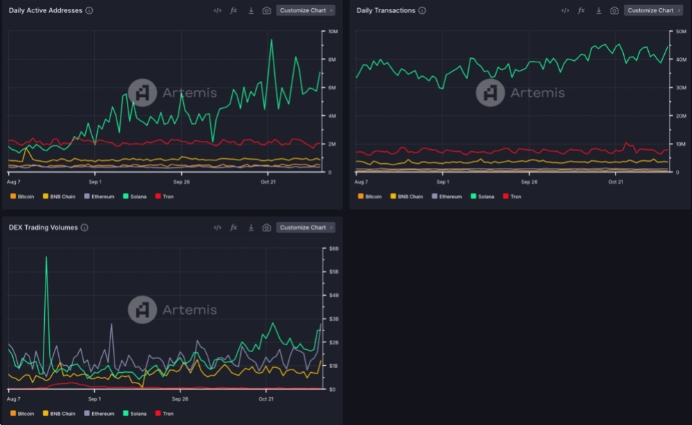Click Aug 7 label on Daily Active Addresses axis
Image resolution: width=692 pixels, height=425 pixels.
[14, 182]
